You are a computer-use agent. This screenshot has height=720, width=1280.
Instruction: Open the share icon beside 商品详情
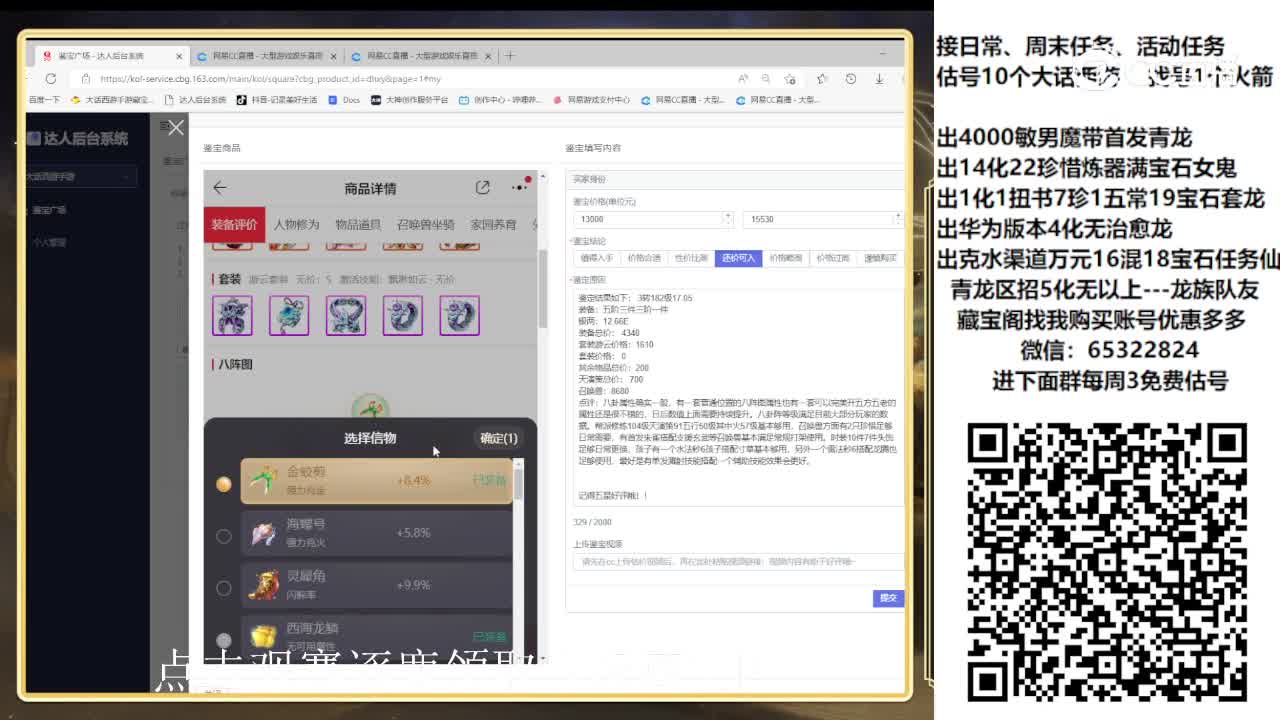coord(483,187)
